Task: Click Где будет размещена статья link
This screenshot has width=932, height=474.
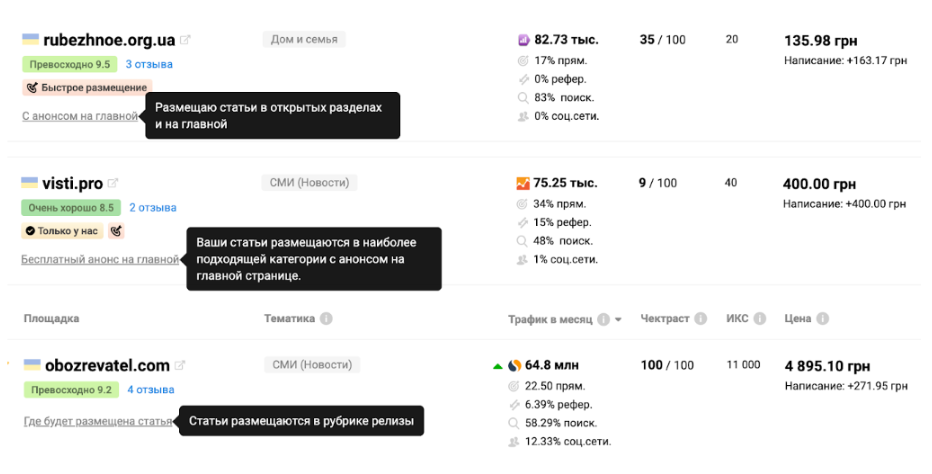Action: tap(98, 422)
